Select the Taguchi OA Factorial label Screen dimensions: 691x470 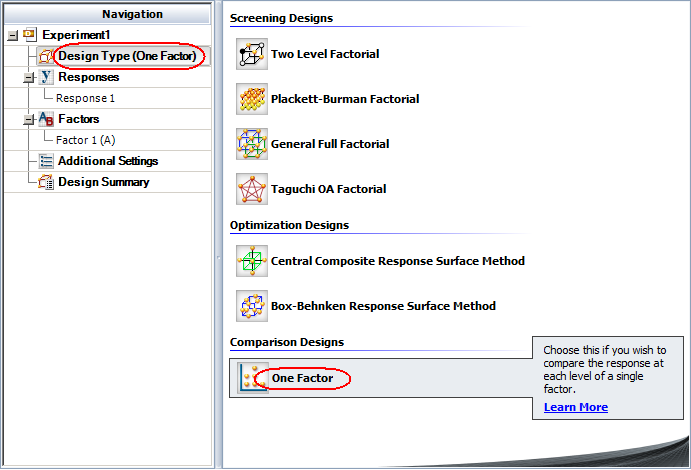pyautogui.click(x=328, y=189)
